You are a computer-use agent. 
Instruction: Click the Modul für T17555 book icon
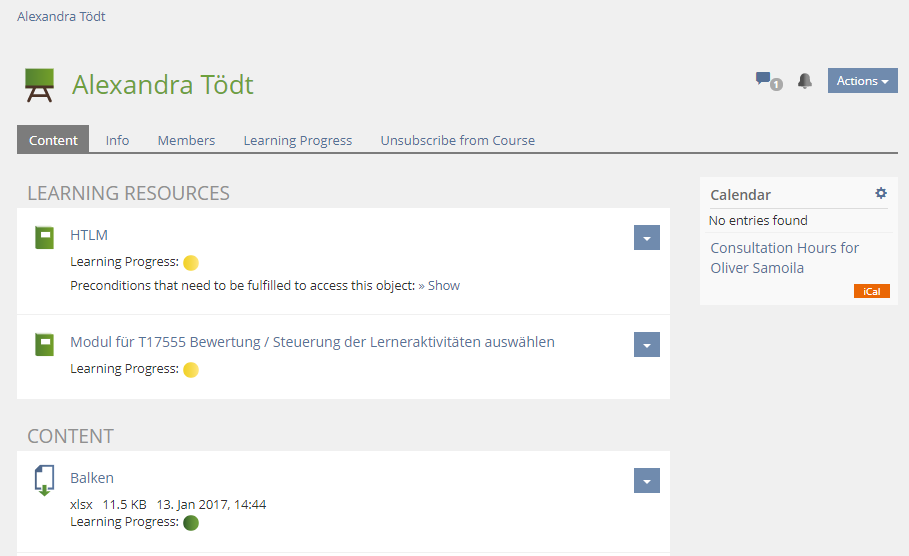click(44, 344)
